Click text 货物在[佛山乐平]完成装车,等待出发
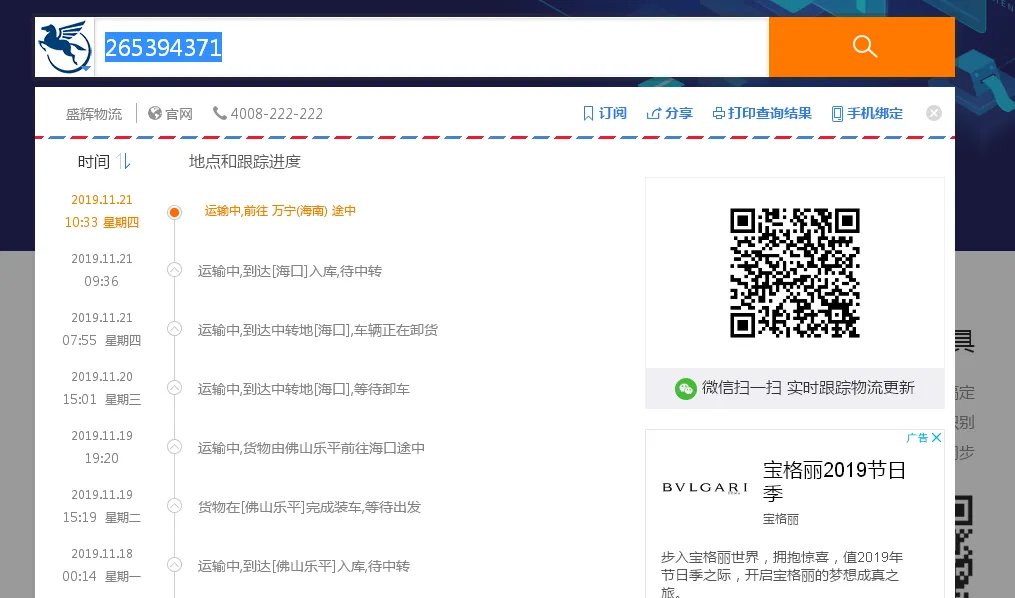1015x598 pixels. coord(309,507)
